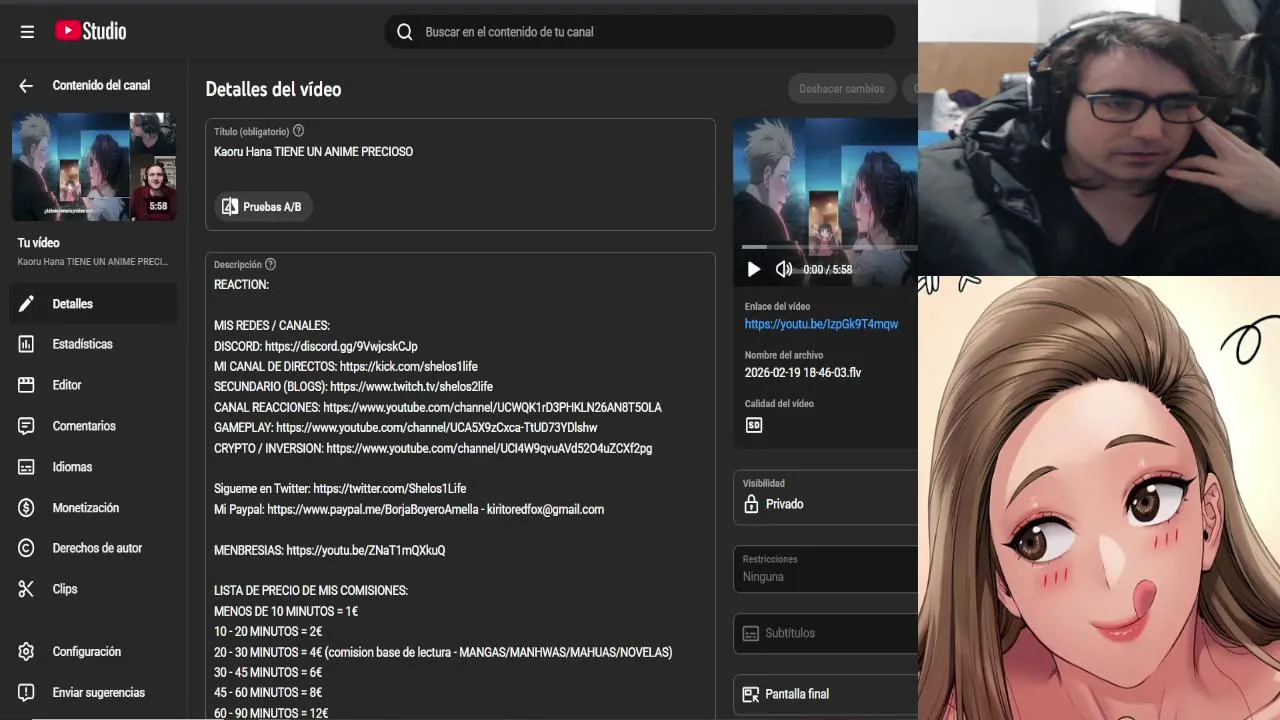This screenshot has width=1280, height=720.
Task: Click the sidebar video thumbnail
Action: pyautogui.click(x=94, y=167)
